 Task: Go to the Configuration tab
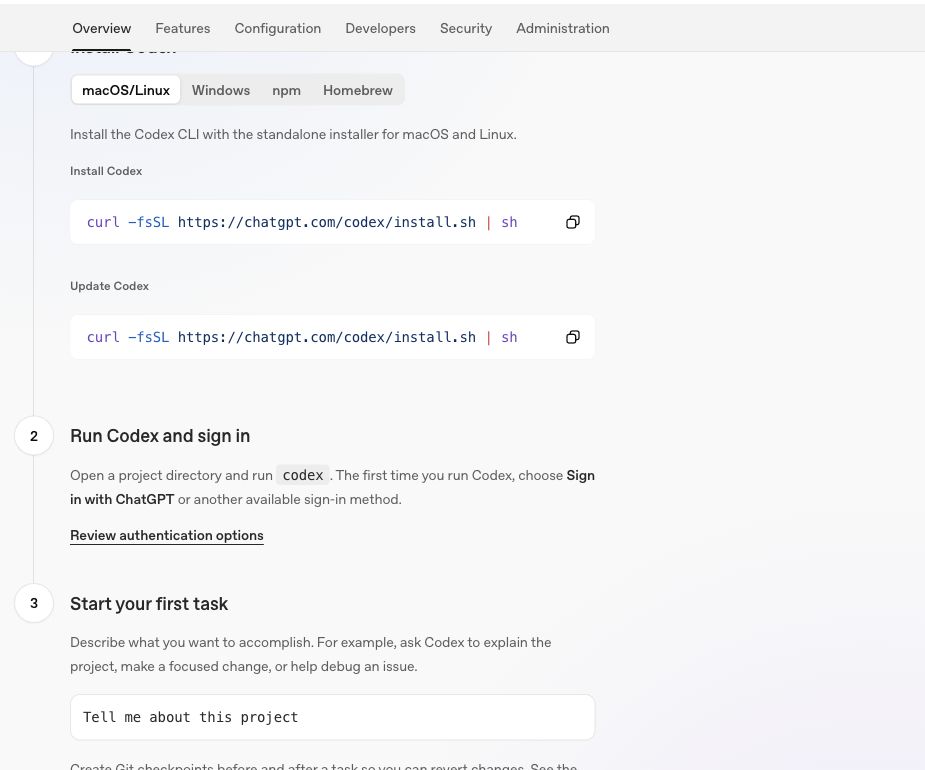click(x=278, y=28)
